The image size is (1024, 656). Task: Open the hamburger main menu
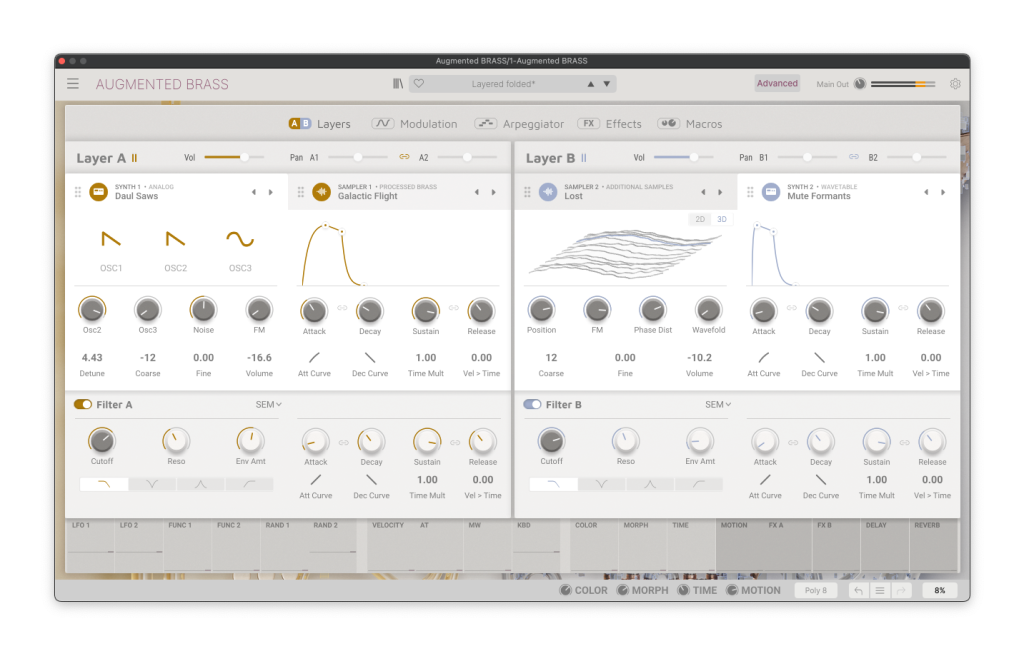click(73, 84)
